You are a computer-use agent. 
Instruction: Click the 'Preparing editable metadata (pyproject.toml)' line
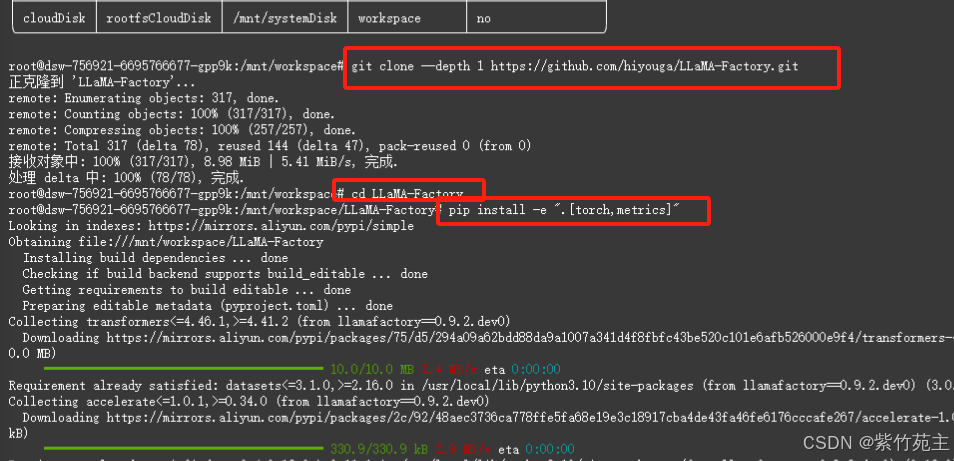[207, 306]
